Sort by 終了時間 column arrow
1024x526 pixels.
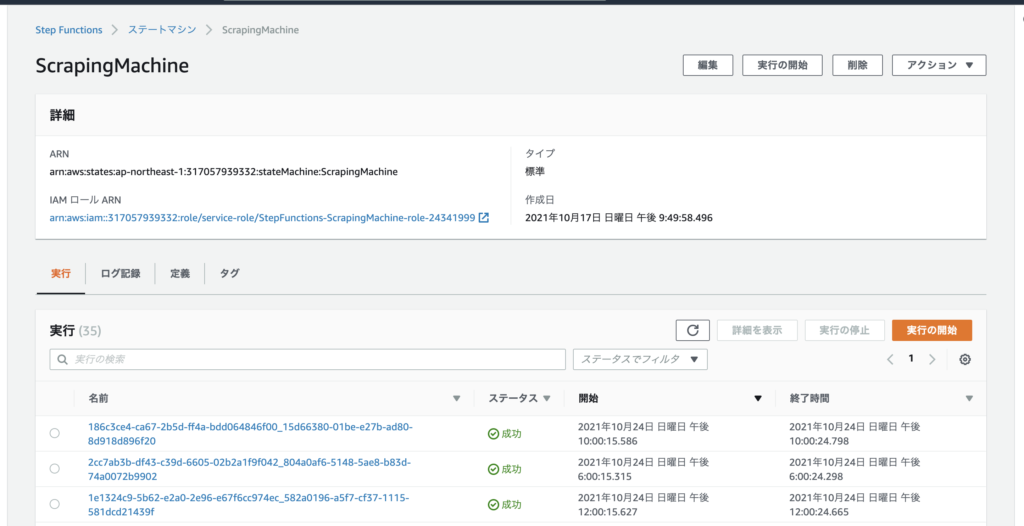pyautogui.click(x=969, y=399)
